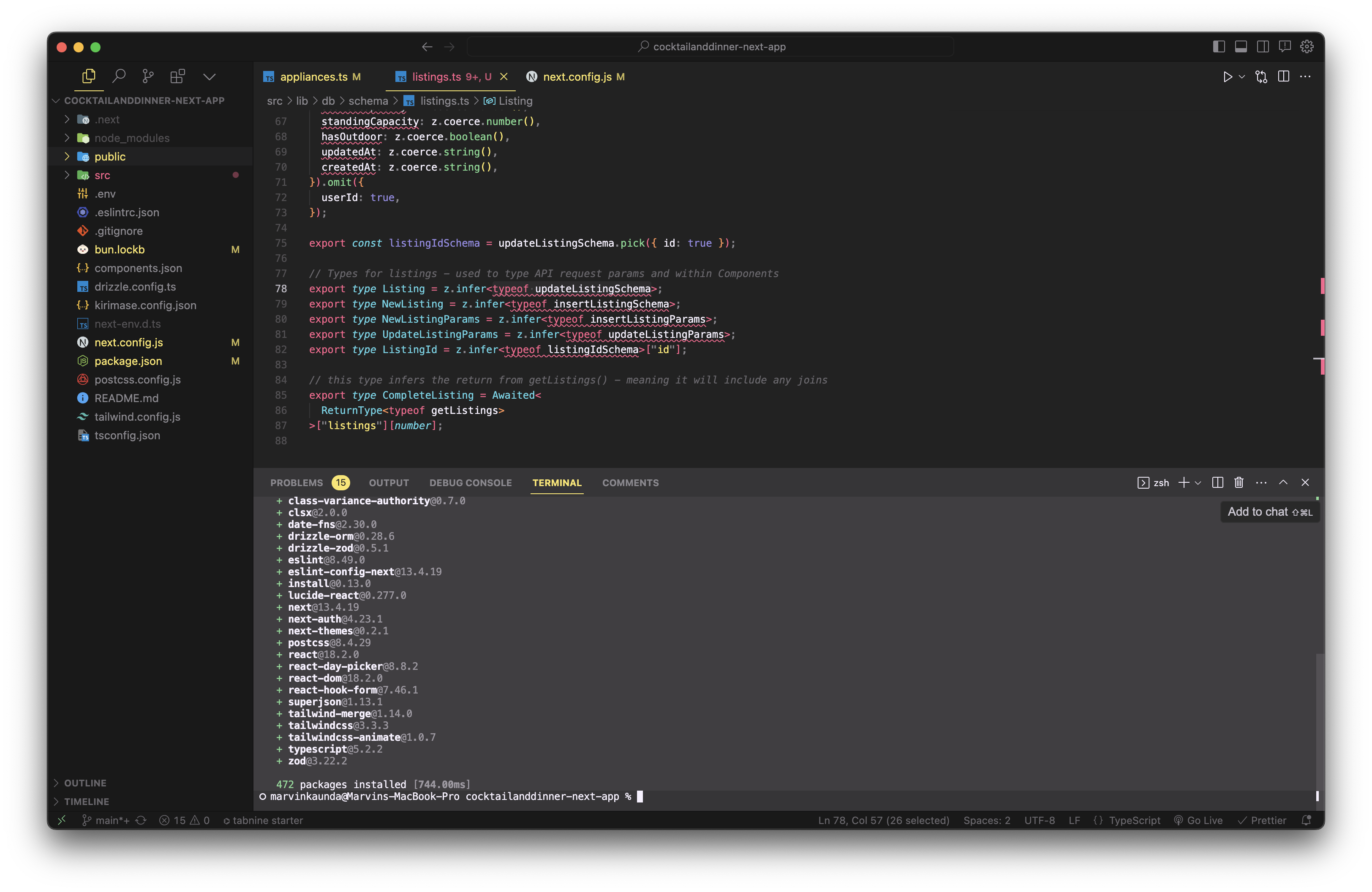This screenshot has height=892, width=1372.
Task: Run the current file with the play icon
Action: click(1228, 76)
